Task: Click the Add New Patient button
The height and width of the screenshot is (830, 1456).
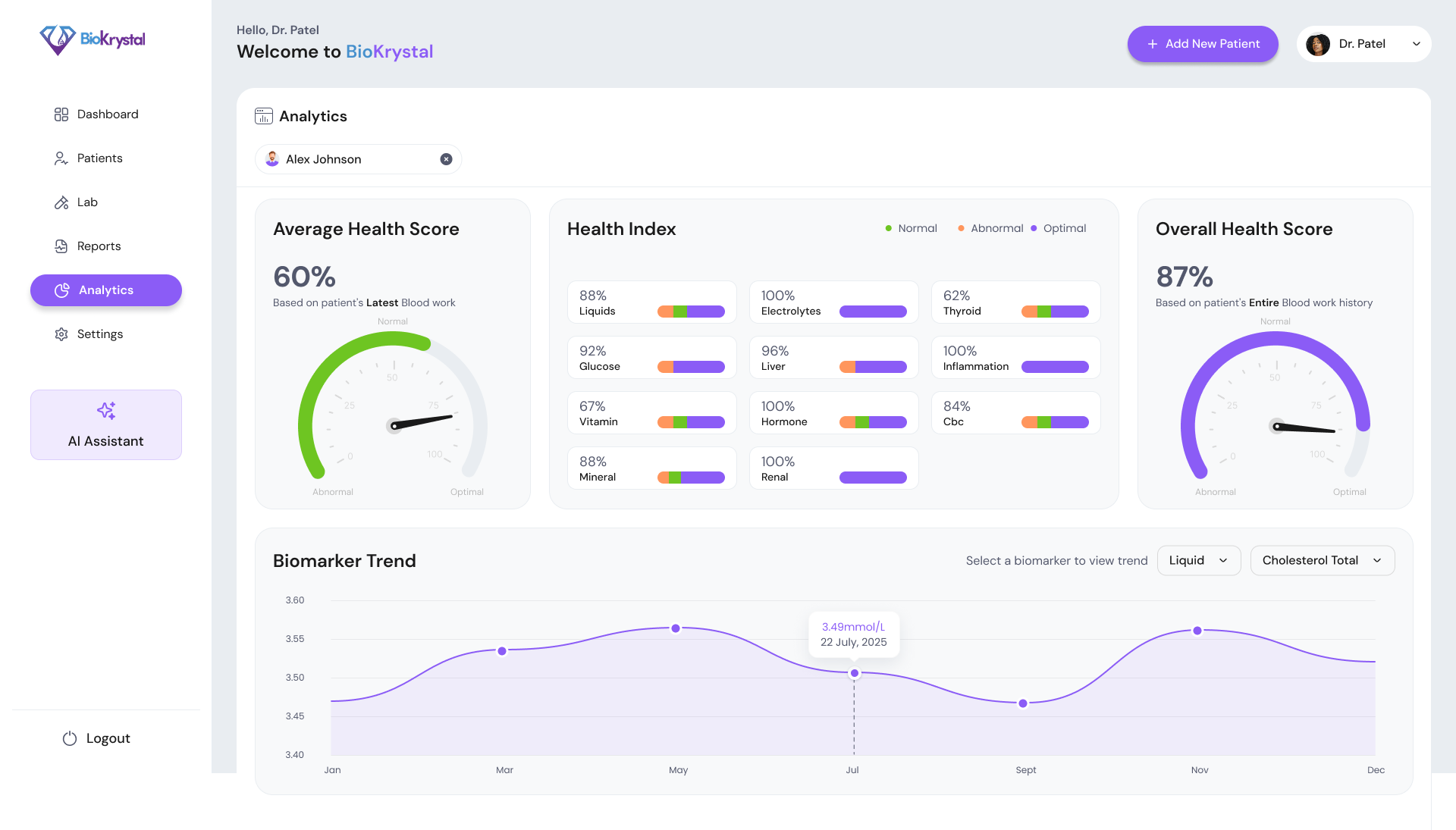Action: 1203,44
